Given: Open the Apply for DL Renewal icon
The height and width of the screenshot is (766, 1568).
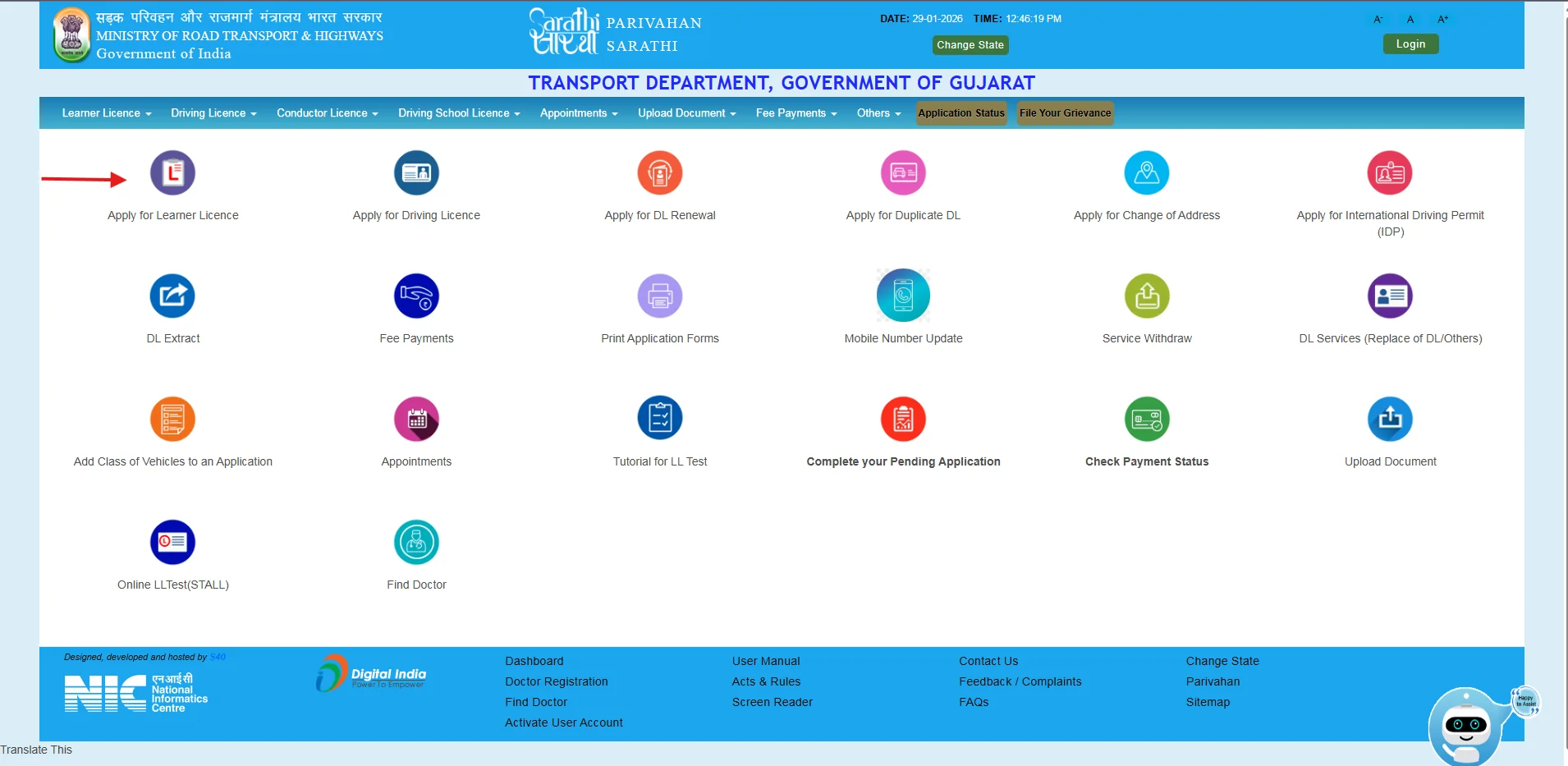Looking at the screenshot, I should tap(659, 173).
